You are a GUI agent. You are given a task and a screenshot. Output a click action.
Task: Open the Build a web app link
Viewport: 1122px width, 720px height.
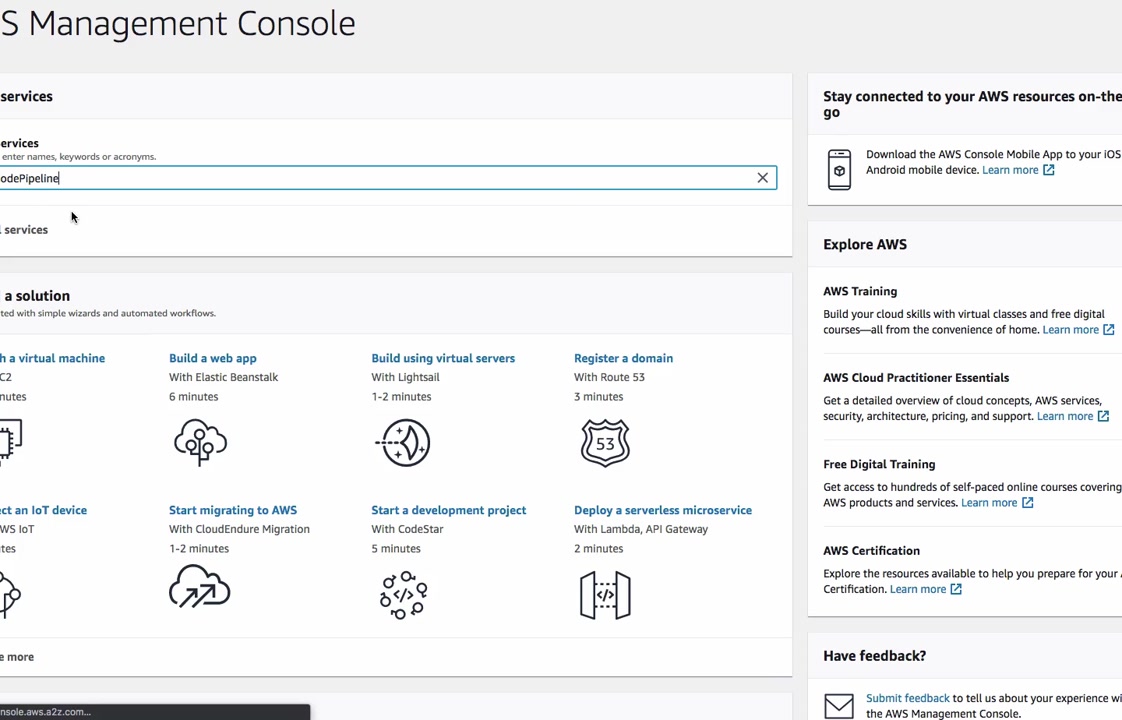click(x=213, y=358)
